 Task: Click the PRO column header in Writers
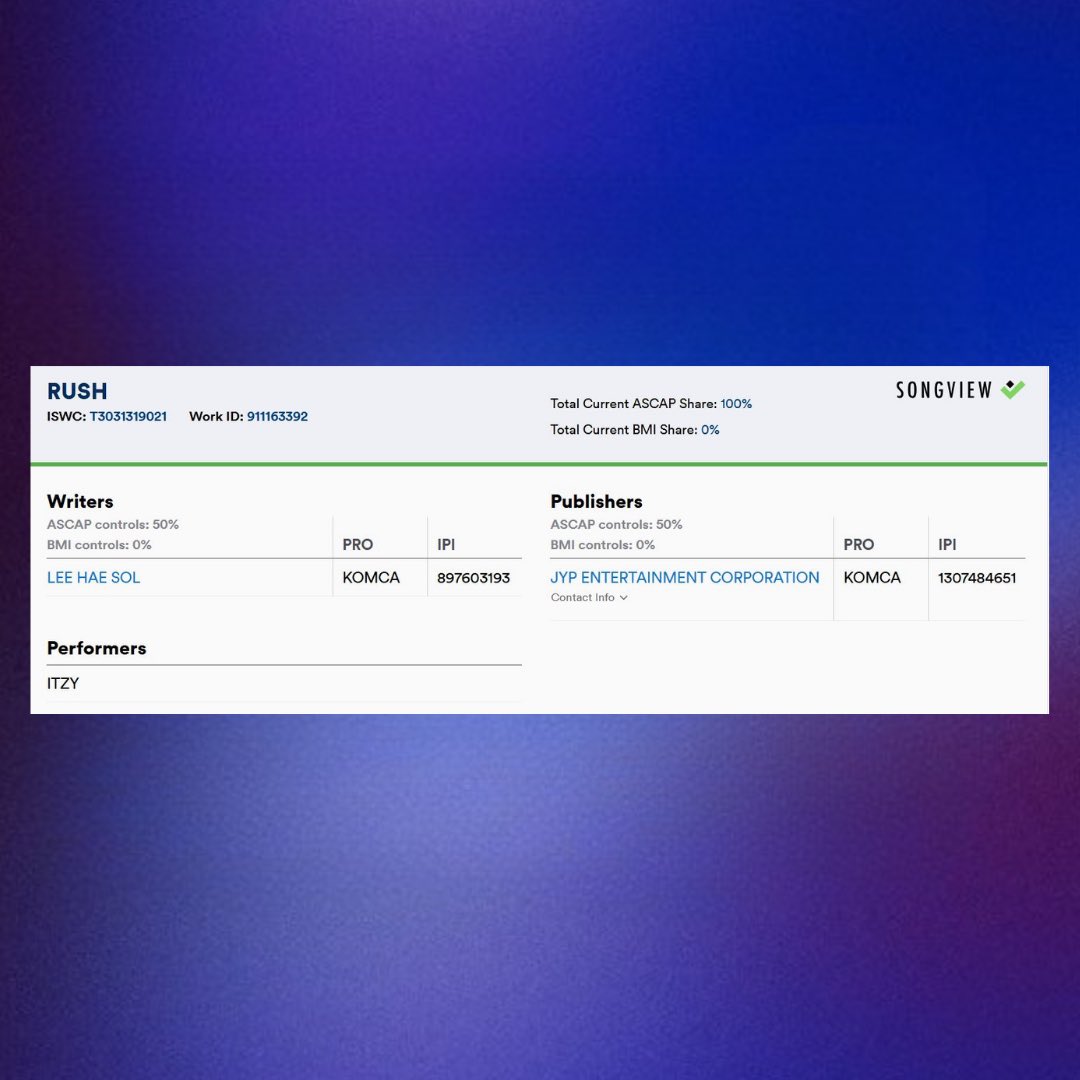click(x=357, y=545)
